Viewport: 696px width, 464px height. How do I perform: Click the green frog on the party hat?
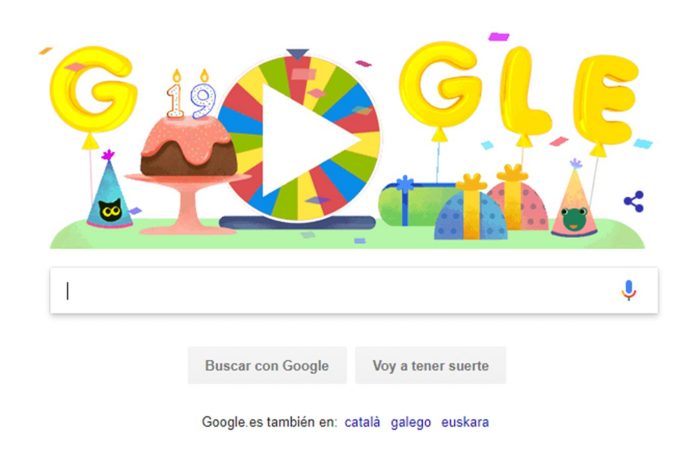point(574,218)
